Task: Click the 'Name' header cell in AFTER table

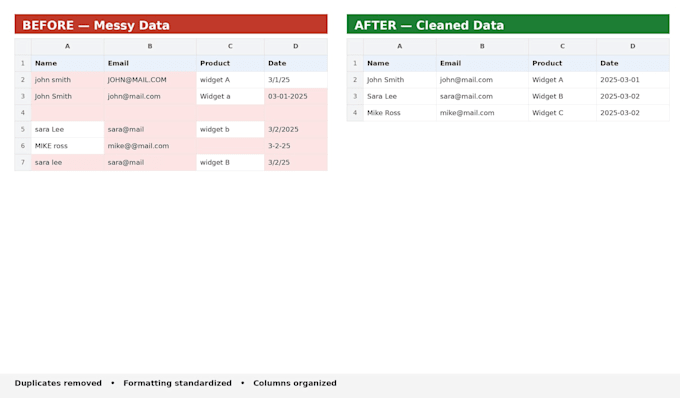Action: [400, 63]
